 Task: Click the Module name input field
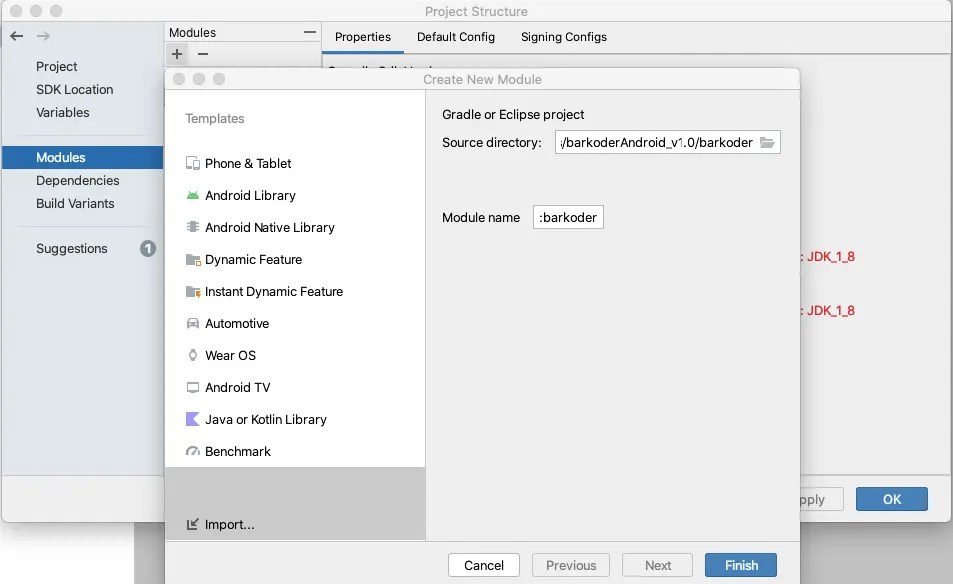point(568,217)
